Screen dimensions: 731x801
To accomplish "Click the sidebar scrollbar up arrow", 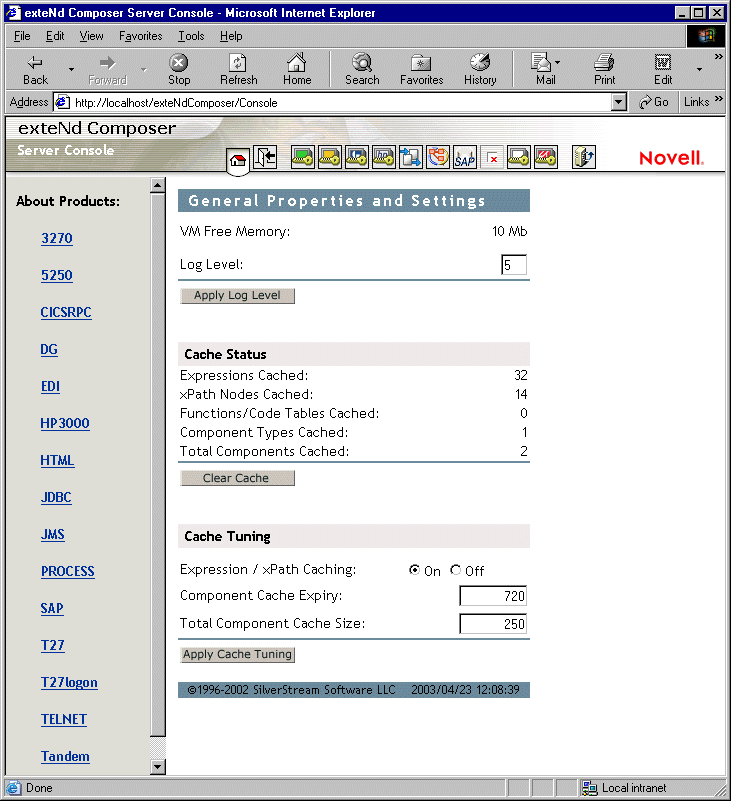I will (x=158, y=185).
